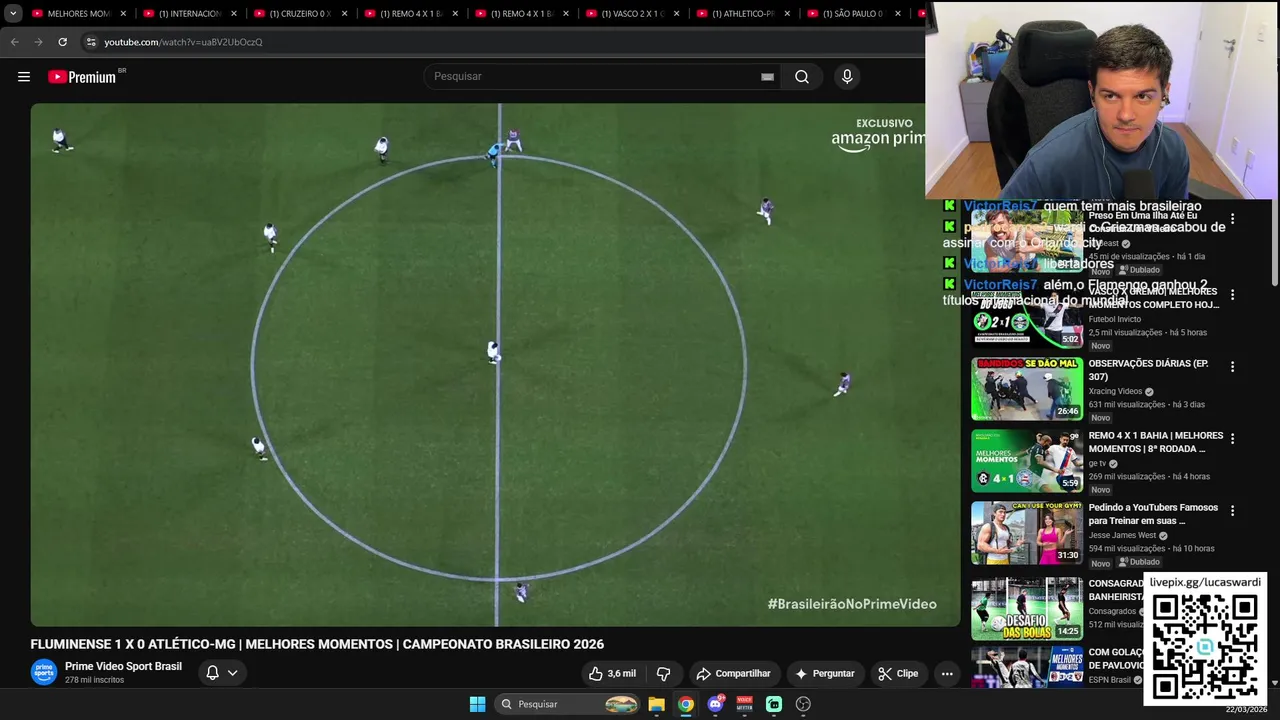The image size is (1280, 720).
Task: Open the DESAFIO DAS BOLAS video thumbnail
Action: coord(1027,608)
